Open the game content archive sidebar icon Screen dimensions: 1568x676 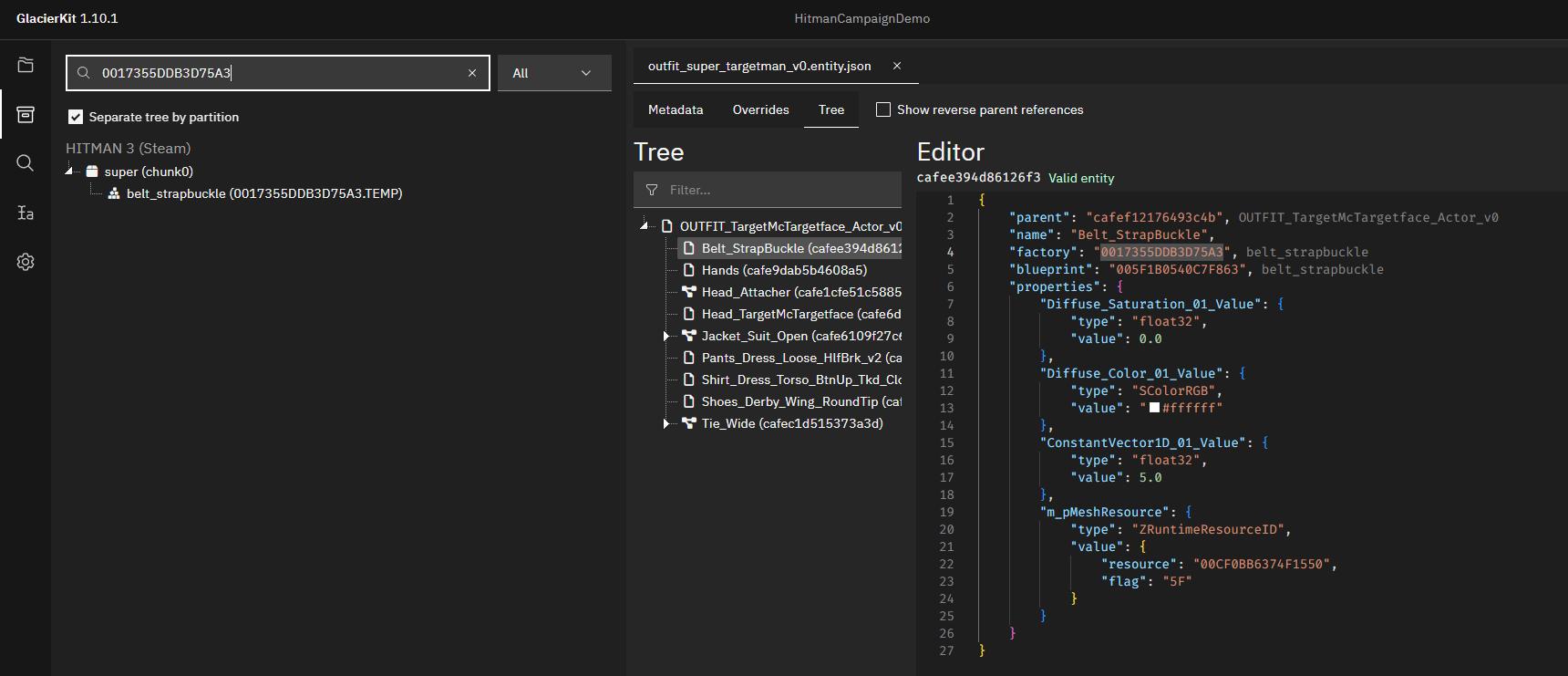point(26,114)
